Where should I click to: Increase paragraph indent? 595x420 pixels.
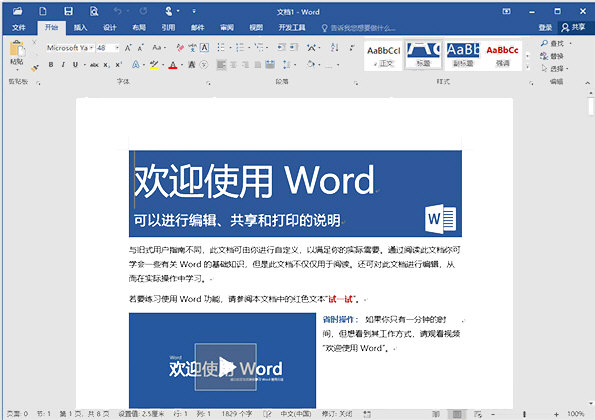tap(294, 47)
